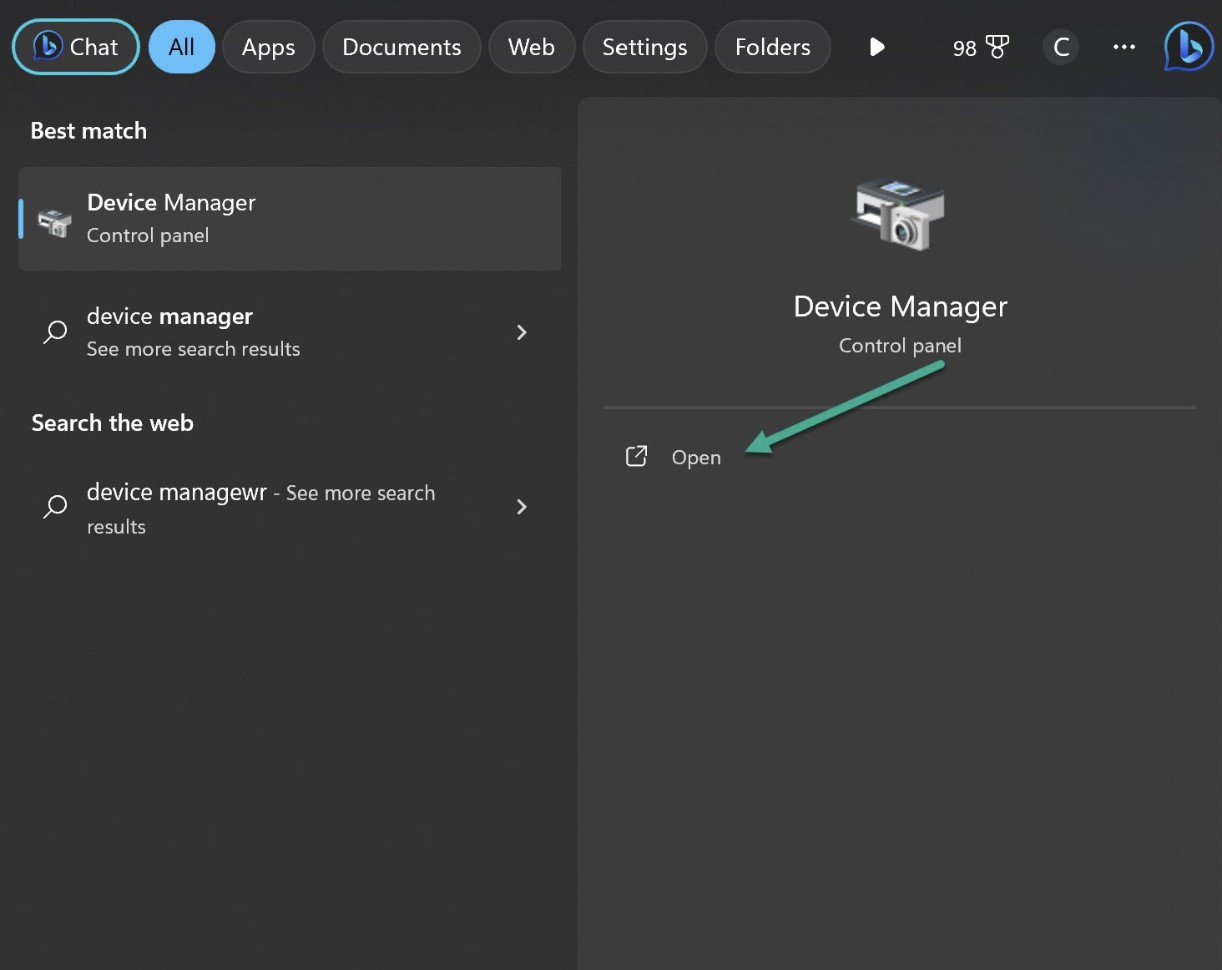Image resolution: width=1222 pixels, height=970 pixels.
Task: Select the "device manager" search suggestion
Action: [290, 332]
